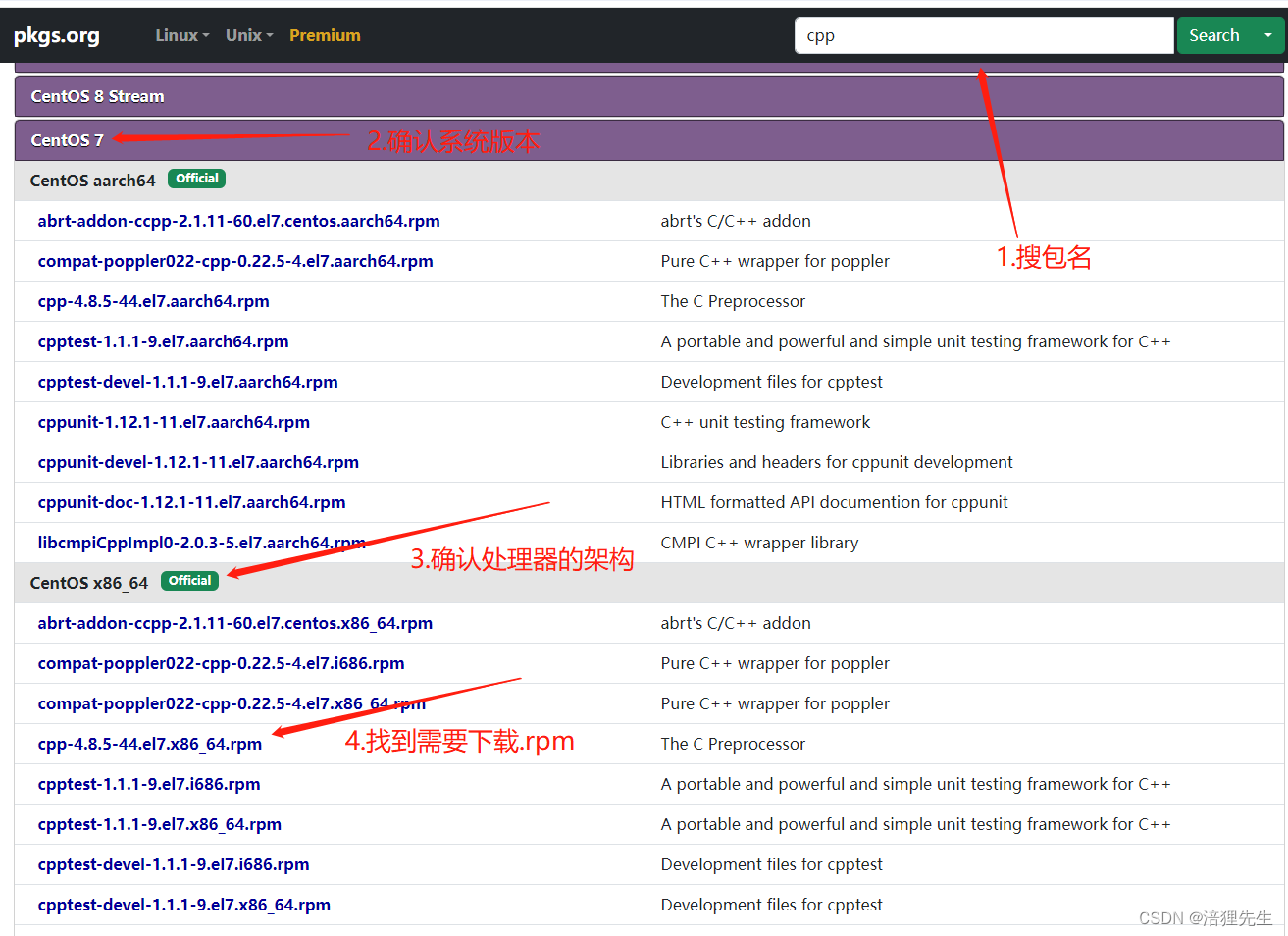Click the CentOS x86_64 repository heading
The width and height of the screenshot is (1288, 936).
[88, 583]
